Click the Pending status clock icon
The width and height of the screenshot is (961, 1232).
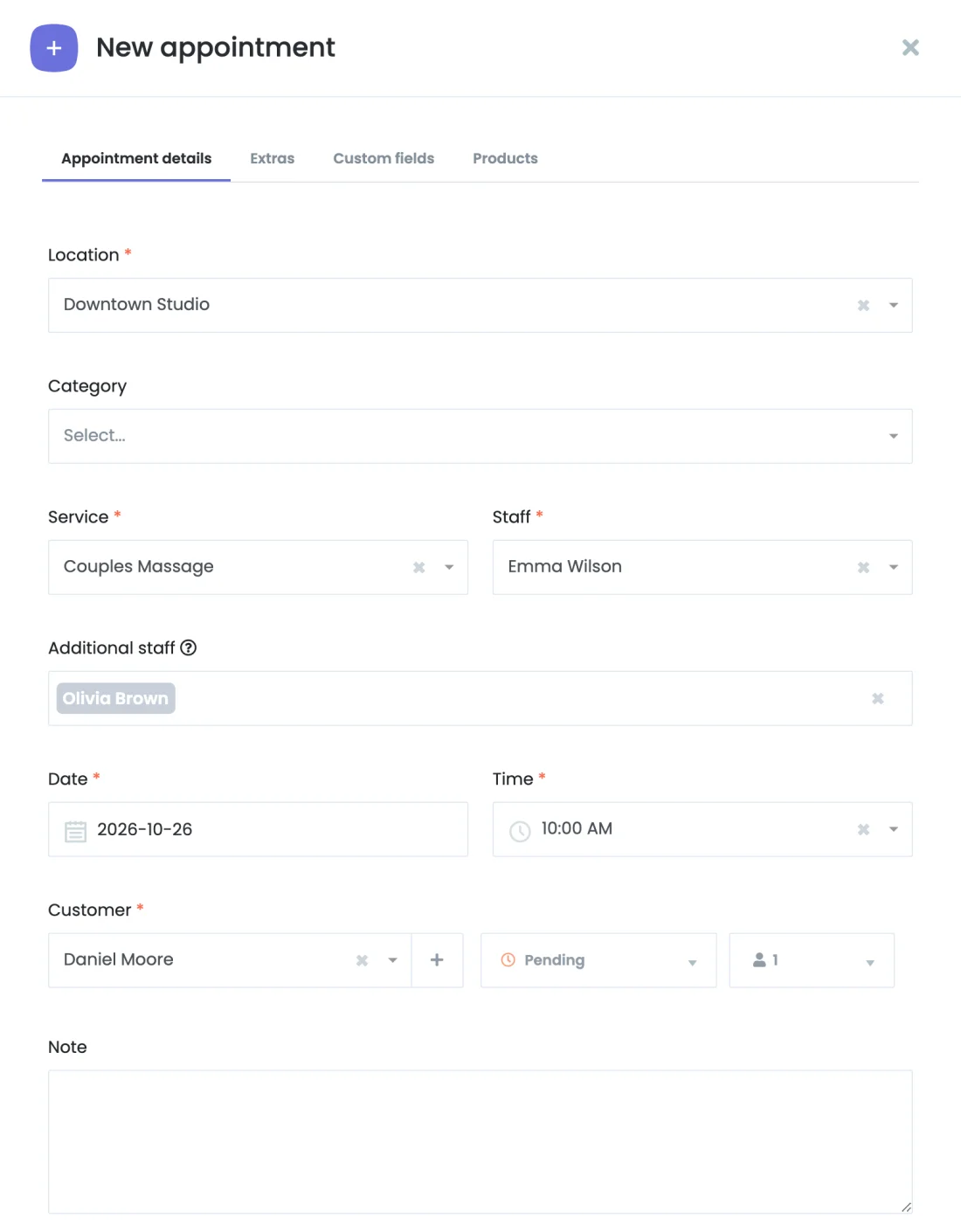(508, 959)
